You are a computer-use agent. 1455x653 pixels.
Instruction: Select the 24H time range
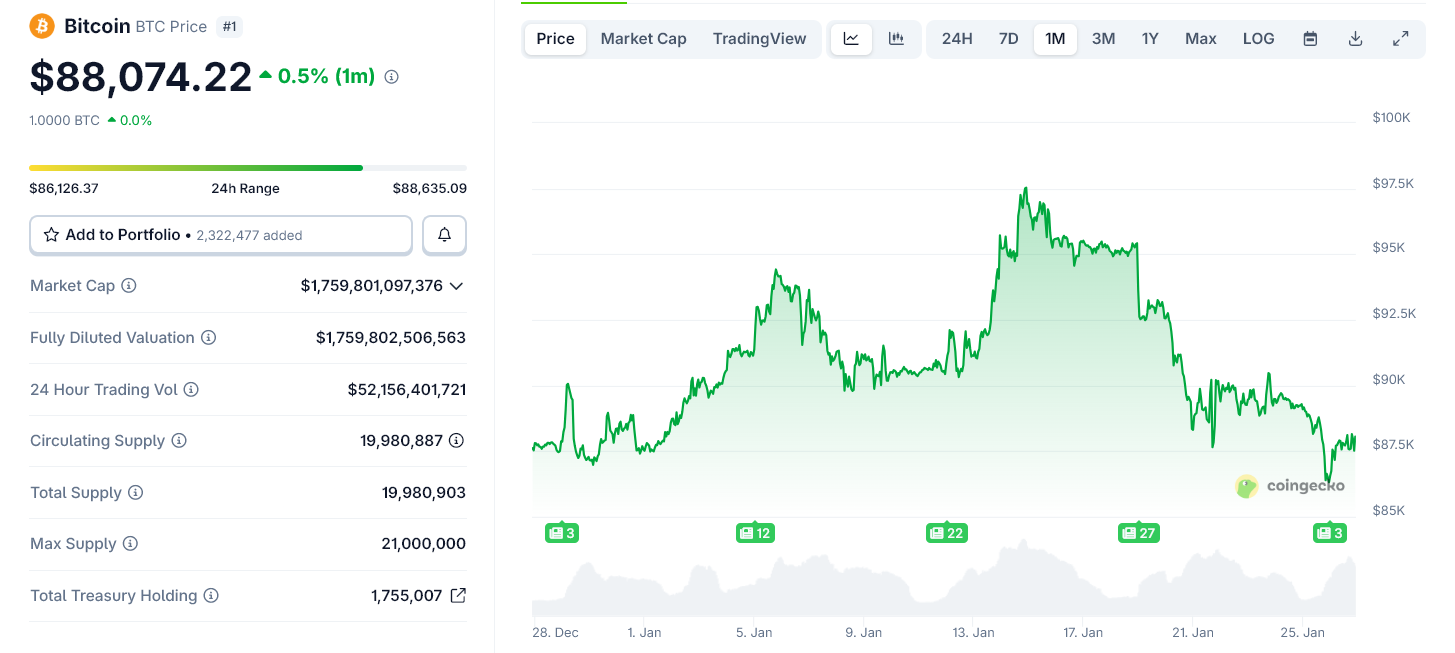pos(956,39)
